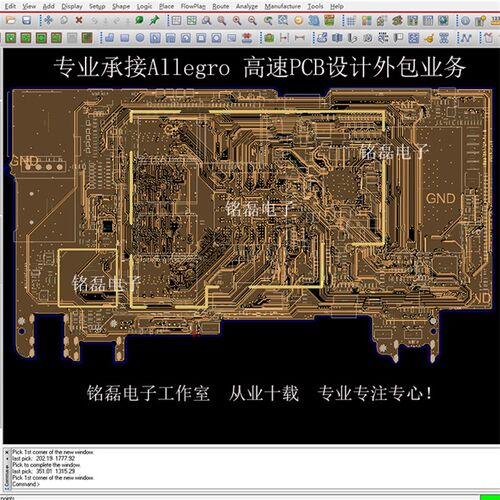The height and width of the screenshot is (500, 500).
Task: Click the 'Pick to complete the window.' line
Action: [x=46, y=465]
